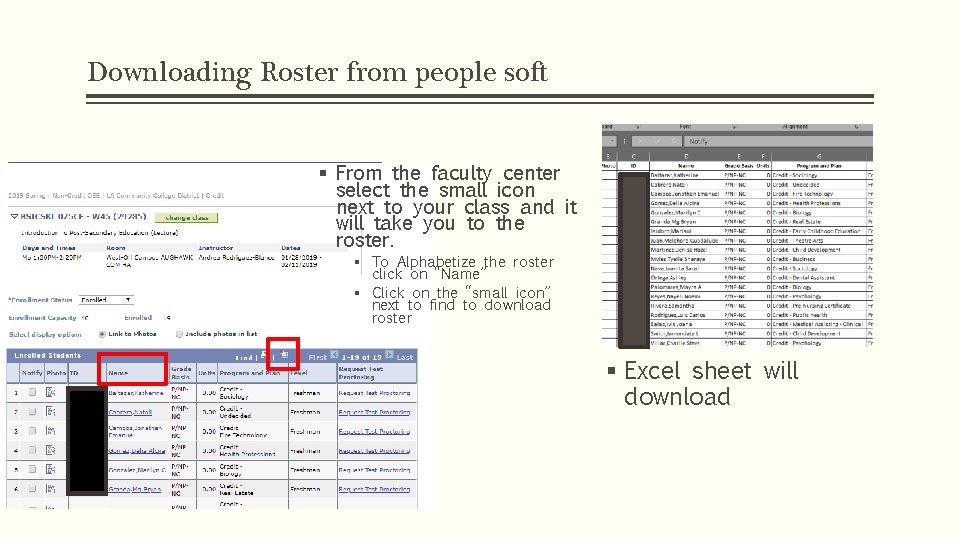Open the Excel Name Box dropdown arrow
This screenshot has width=960, height=540.
click(612, 141)
